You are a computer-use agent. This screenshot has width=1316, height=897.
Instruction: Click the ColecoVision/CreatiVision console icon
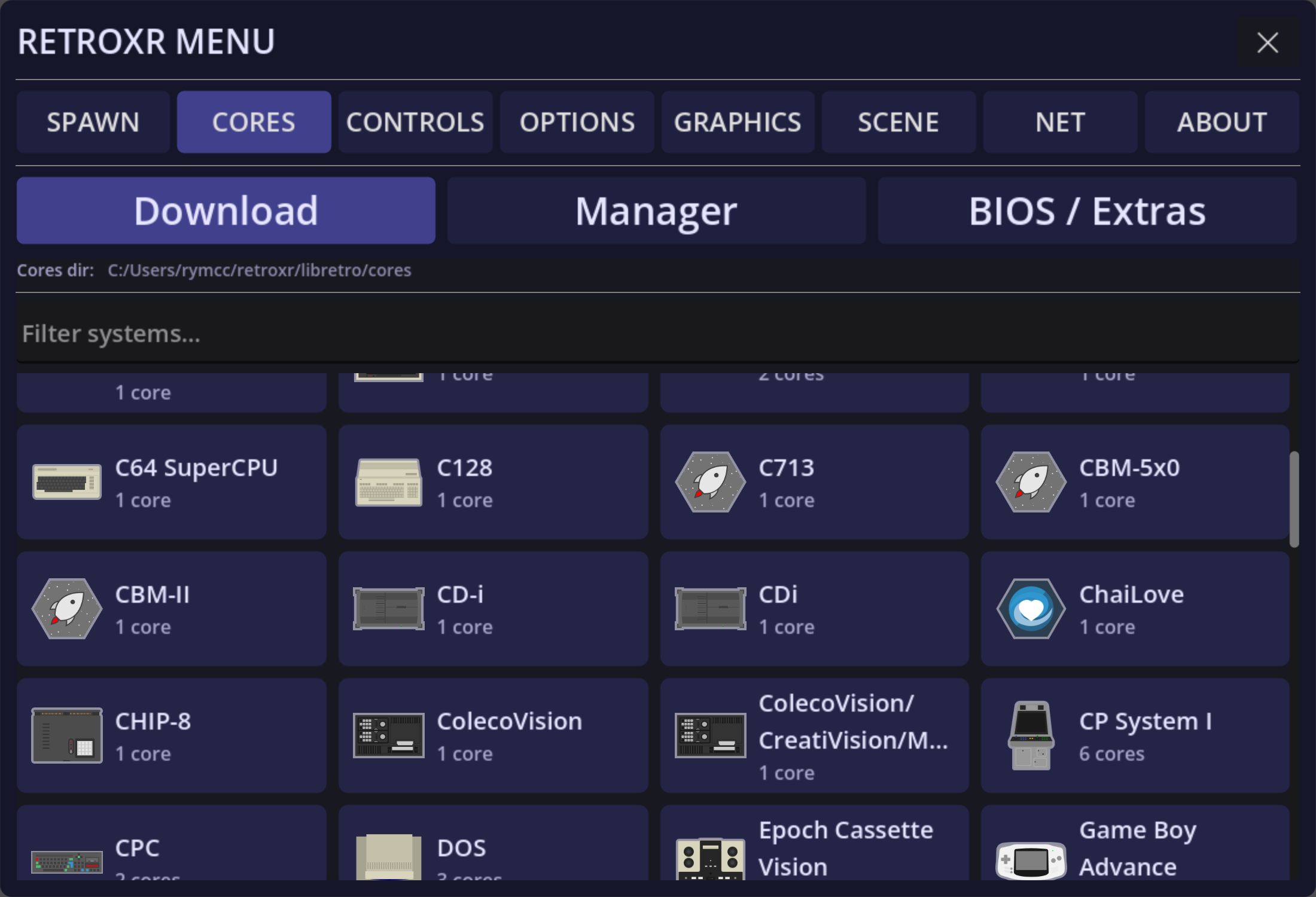[710, 736]
